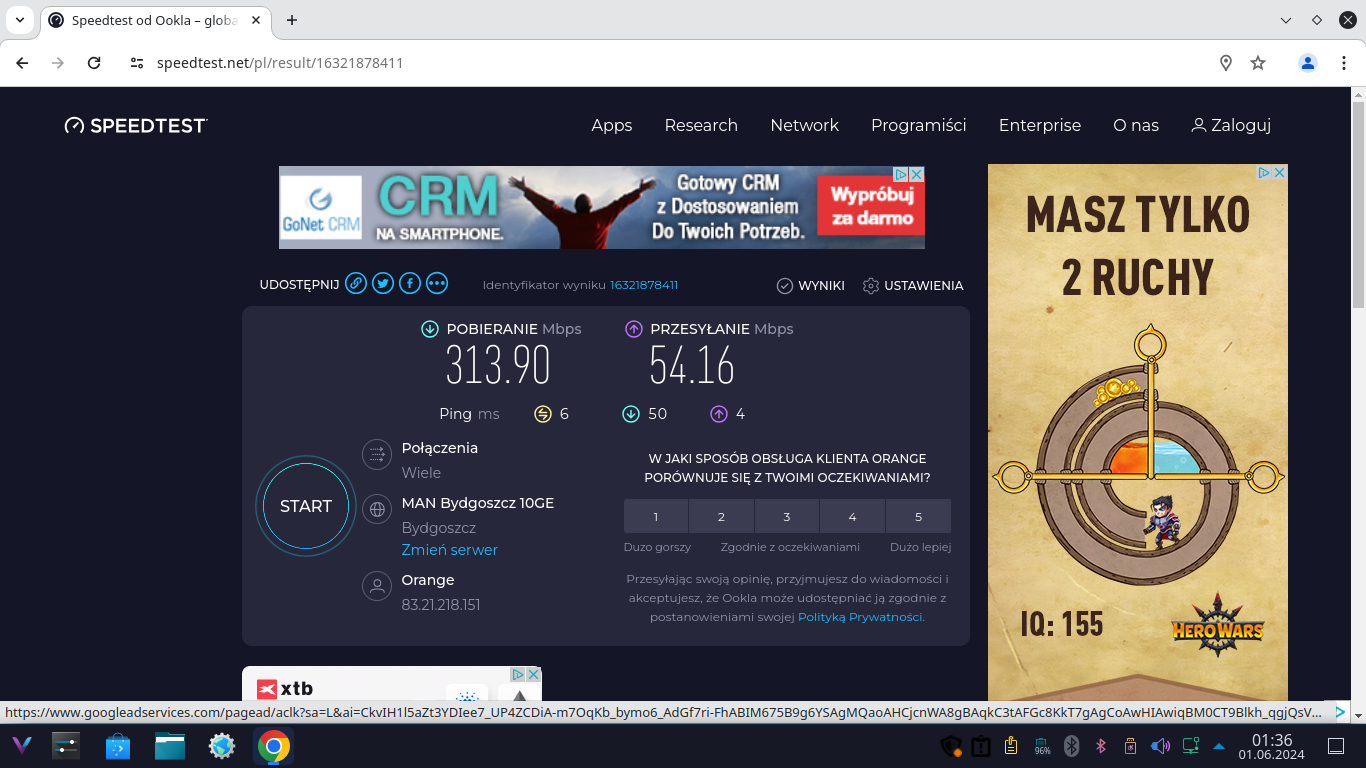Open USTAWIENIA settings
Viewport: 1366px width, 768px height.
click(913, 285)
